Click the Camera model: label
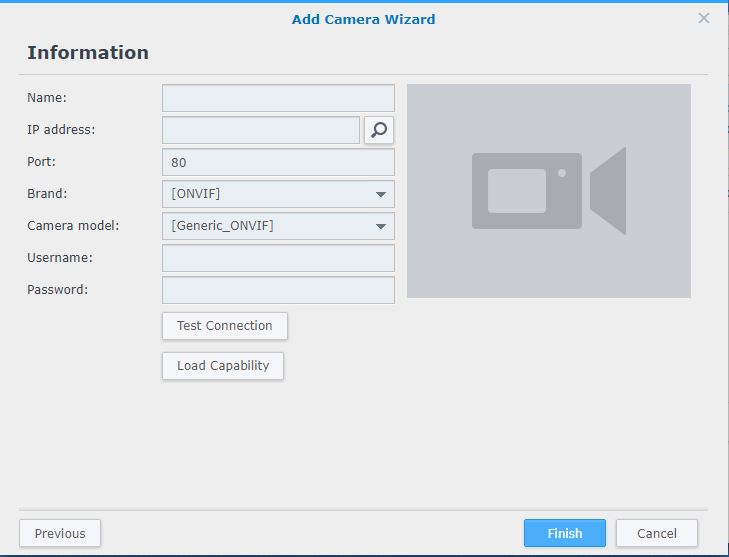 pos(73,226)
